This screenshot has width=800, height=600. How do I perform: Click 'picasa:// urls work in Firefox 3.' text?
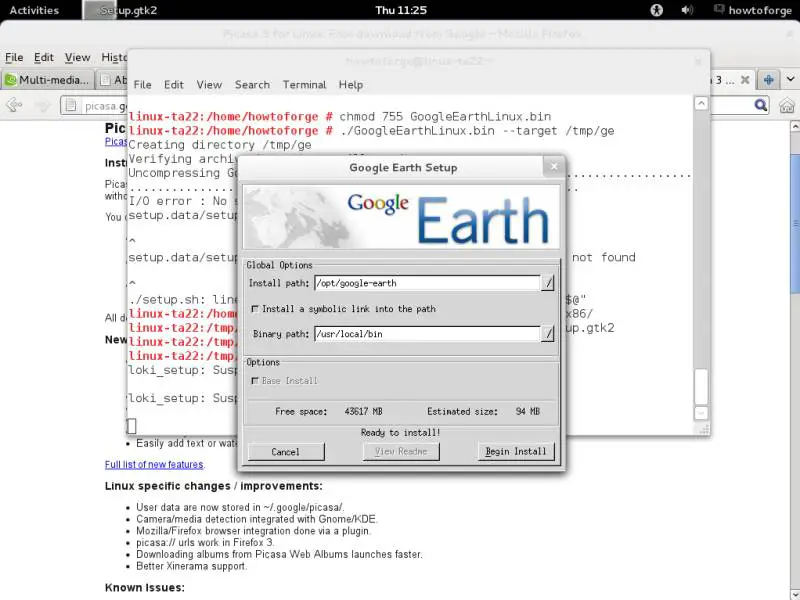coord(205,542)
